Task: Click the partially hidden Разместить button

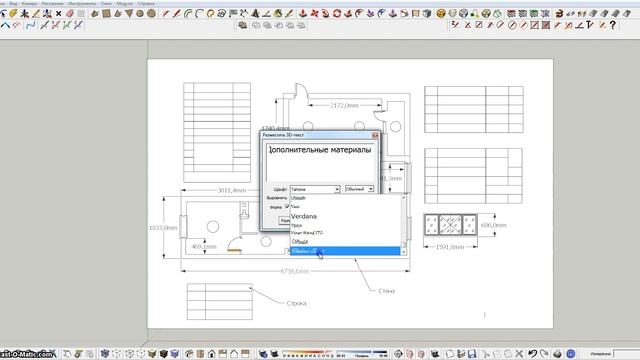Action: point(284,220)
